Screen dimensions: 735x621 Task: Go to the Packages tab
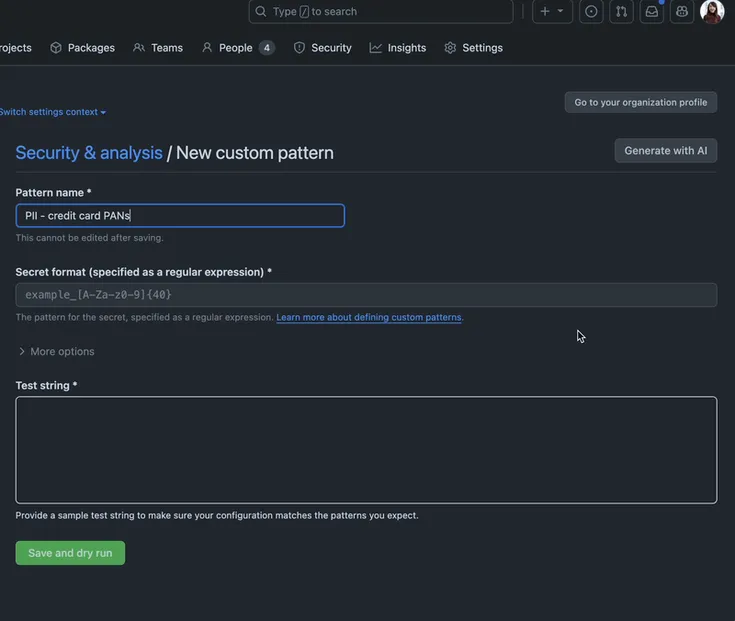tap(82, 48)
